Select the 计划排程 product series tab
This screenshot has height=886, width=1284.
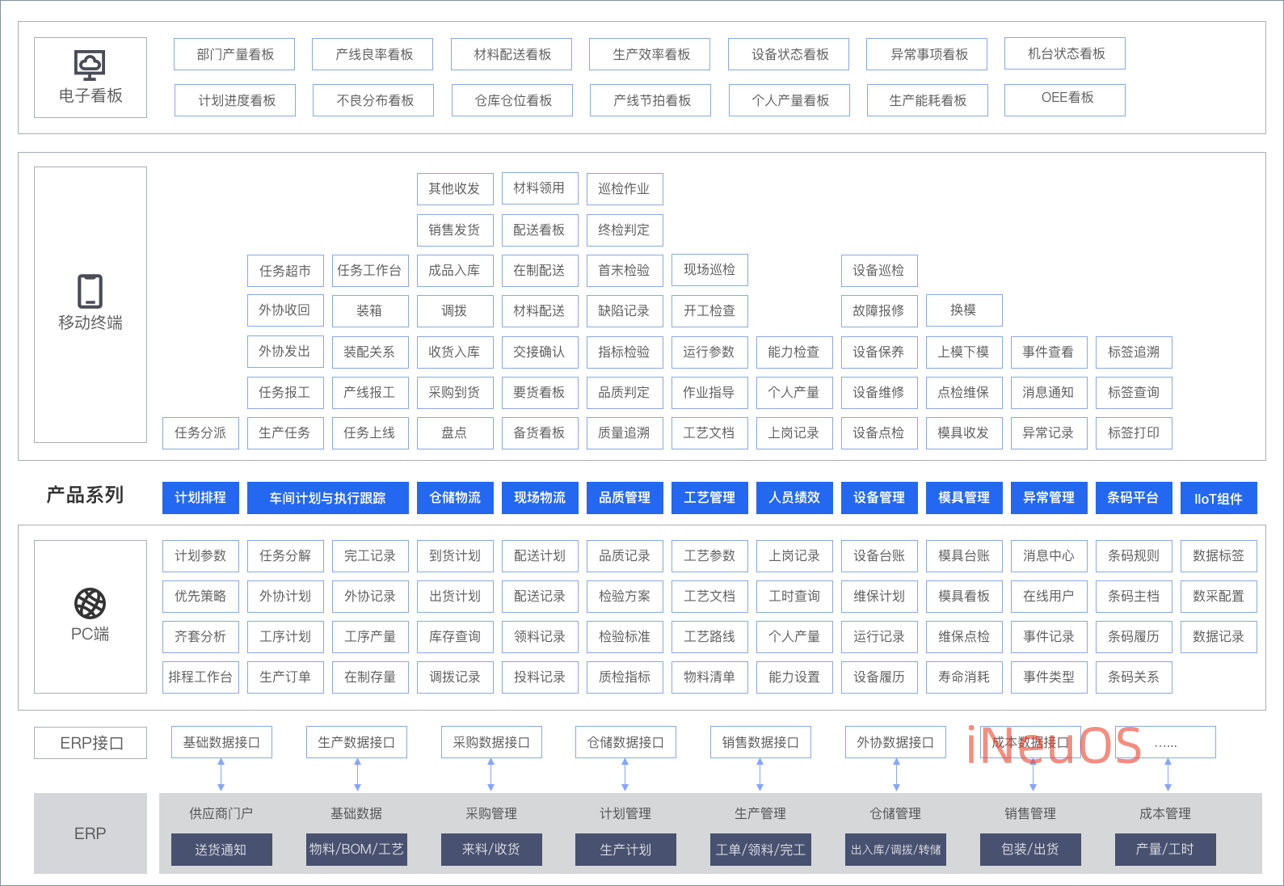tap(200, 498)
